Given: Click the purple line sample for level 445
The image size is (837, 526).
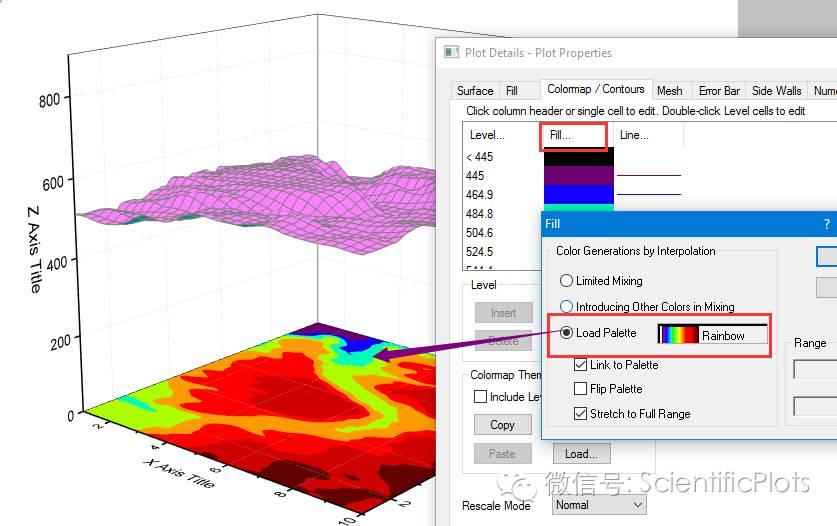Looking at the screenshot, I should (648, 176).
